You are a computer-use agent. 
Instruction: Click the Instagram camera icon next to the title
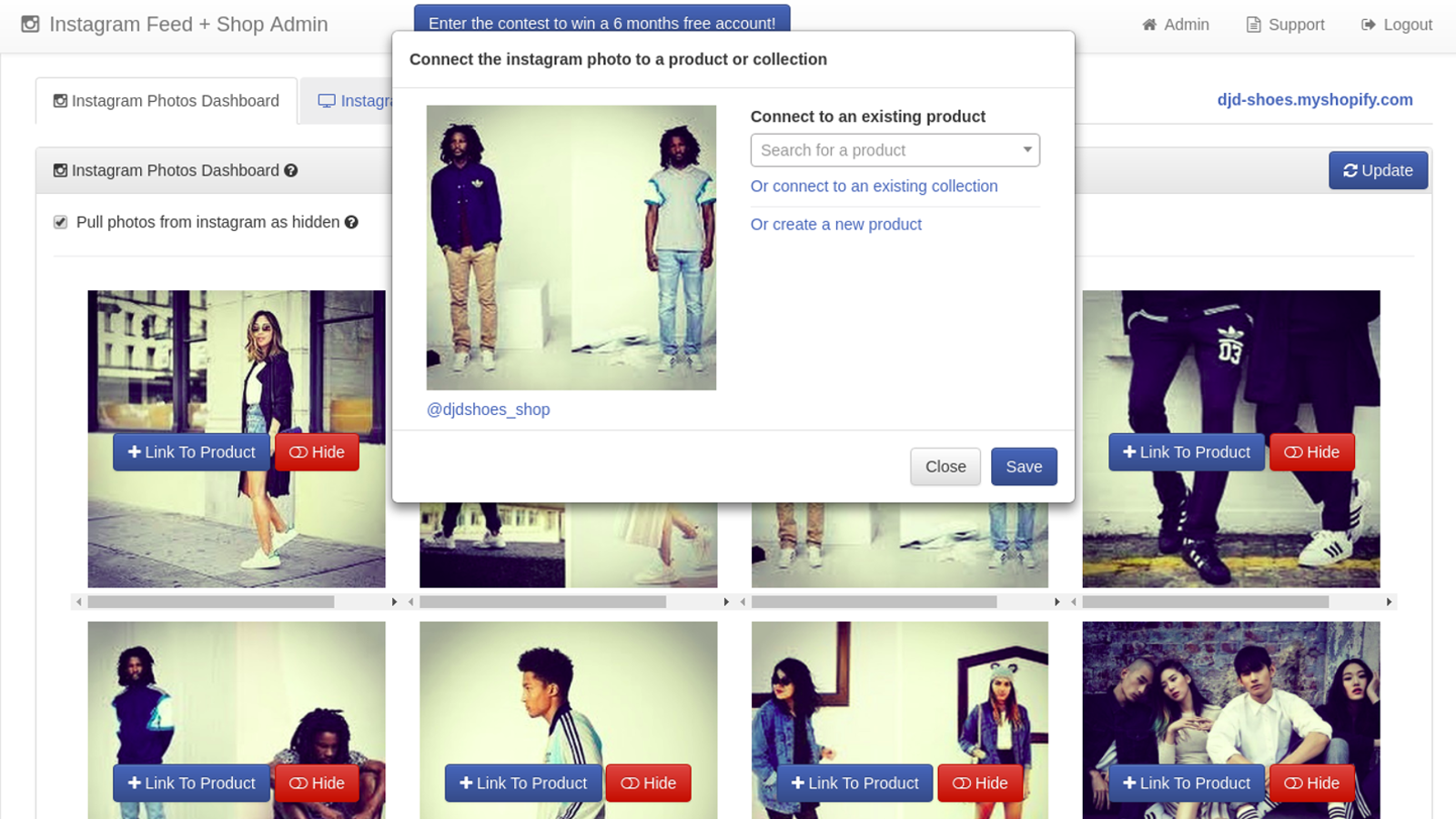pos(30,24)
